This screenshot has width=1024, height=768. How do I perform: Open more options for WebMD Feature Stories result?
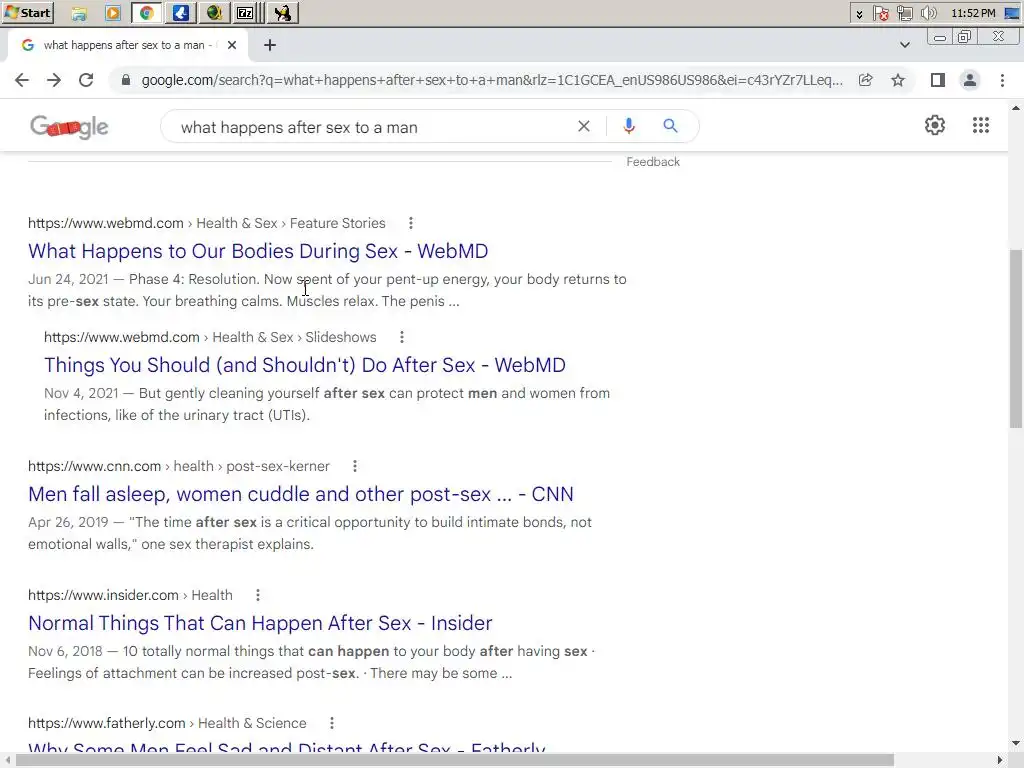(x=411, y=223)
